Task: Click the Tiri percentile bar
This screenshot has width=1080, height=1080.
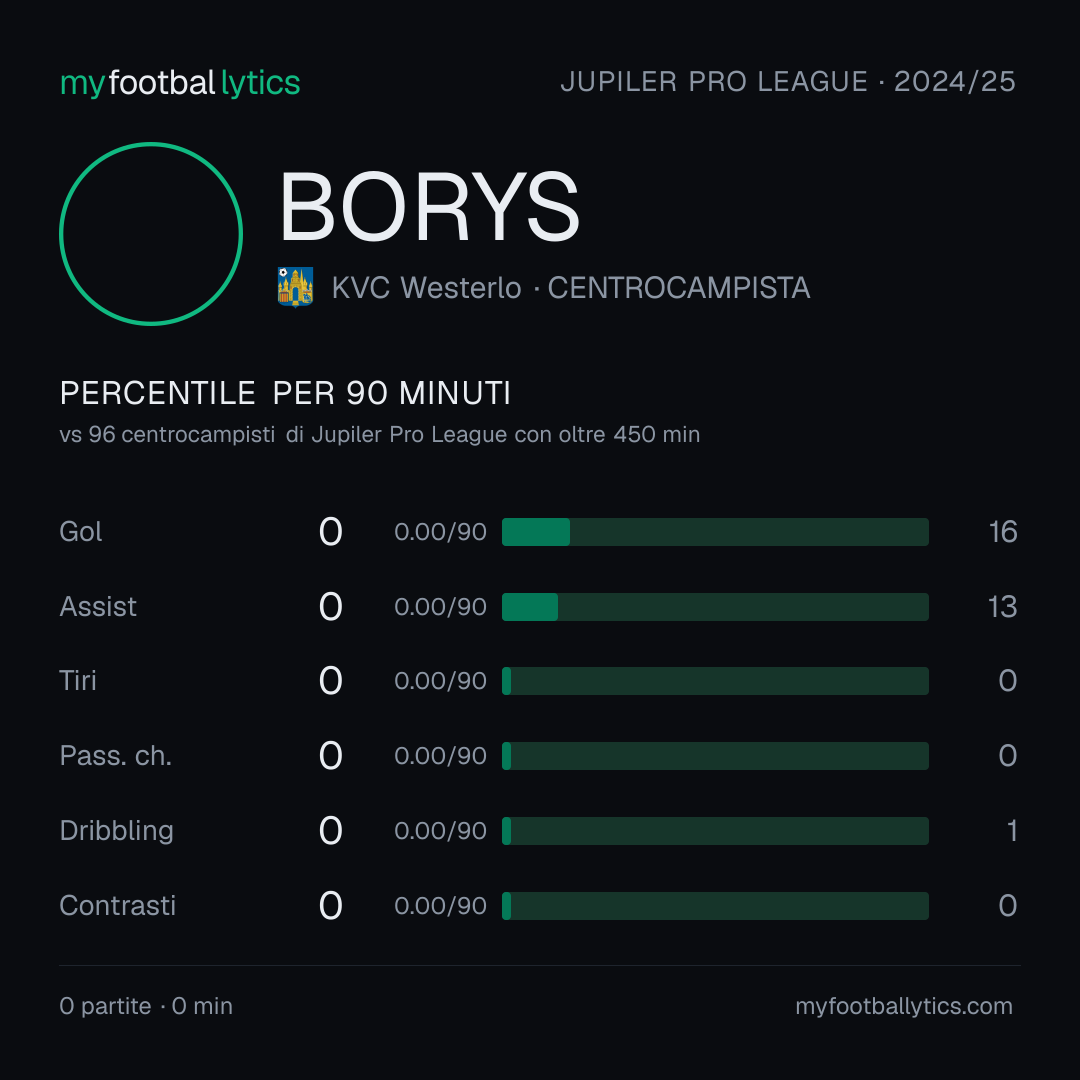Action: (715, 681)
